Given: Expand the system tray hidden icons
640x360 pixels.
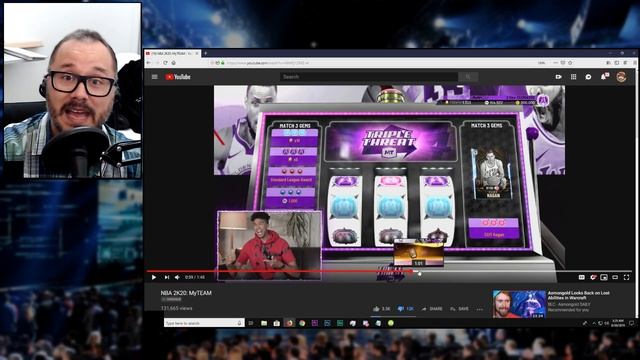Looking at the screenshot, I should coord(594,323).
